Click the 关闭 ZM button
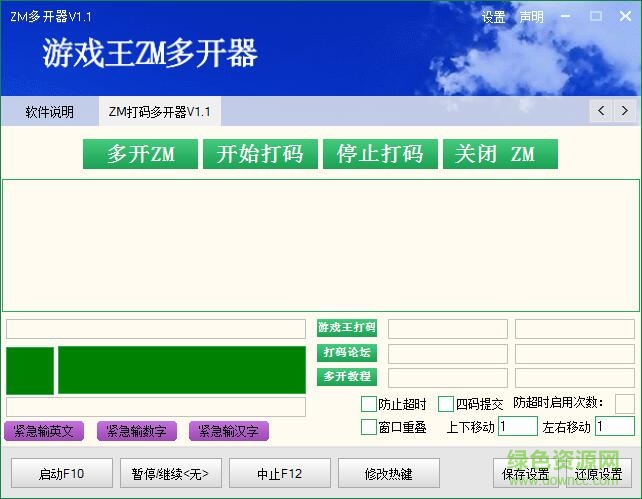This screenshot has width=642, height=499. [500, 154]
